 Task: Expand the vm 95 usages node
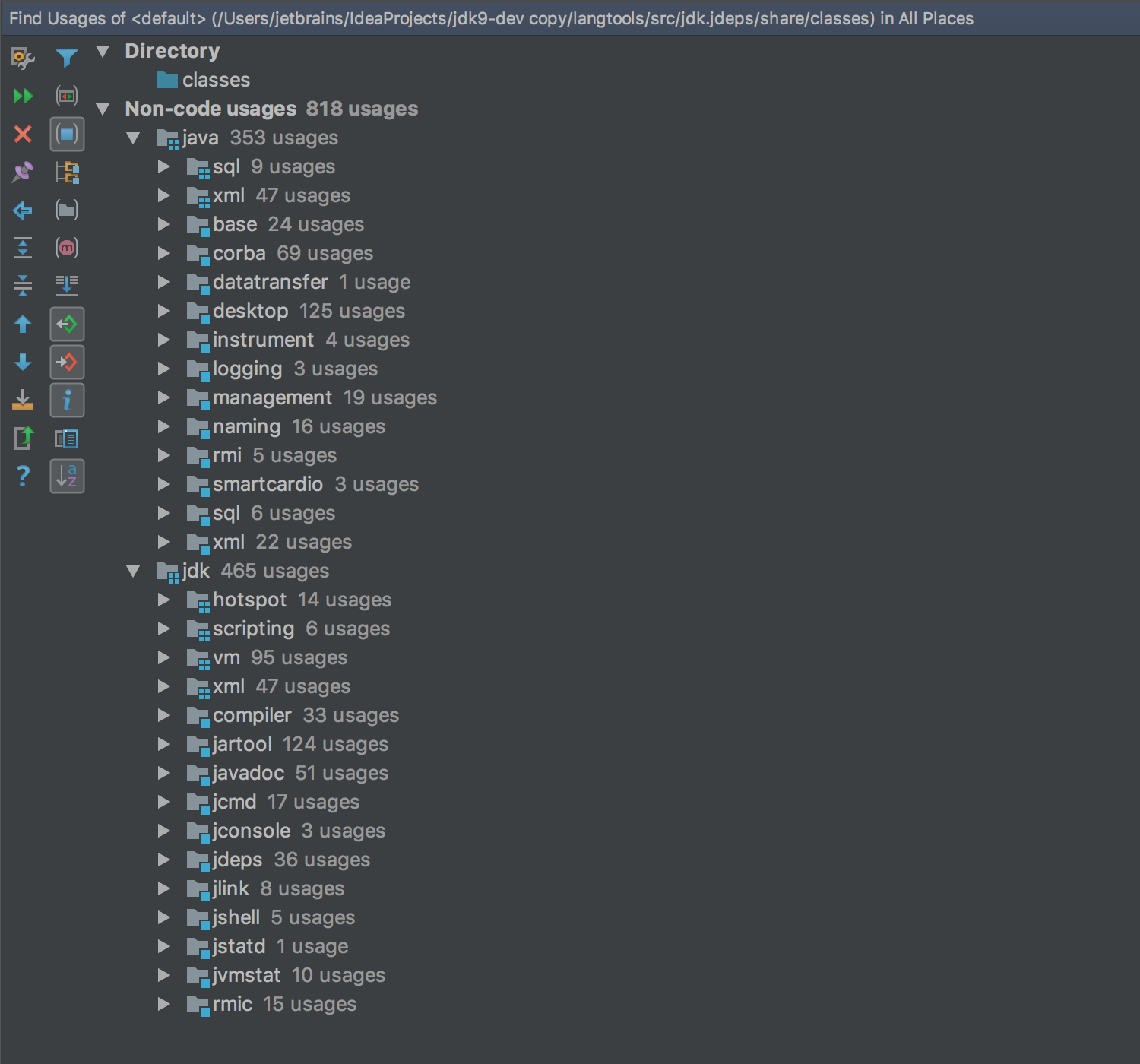163,657
